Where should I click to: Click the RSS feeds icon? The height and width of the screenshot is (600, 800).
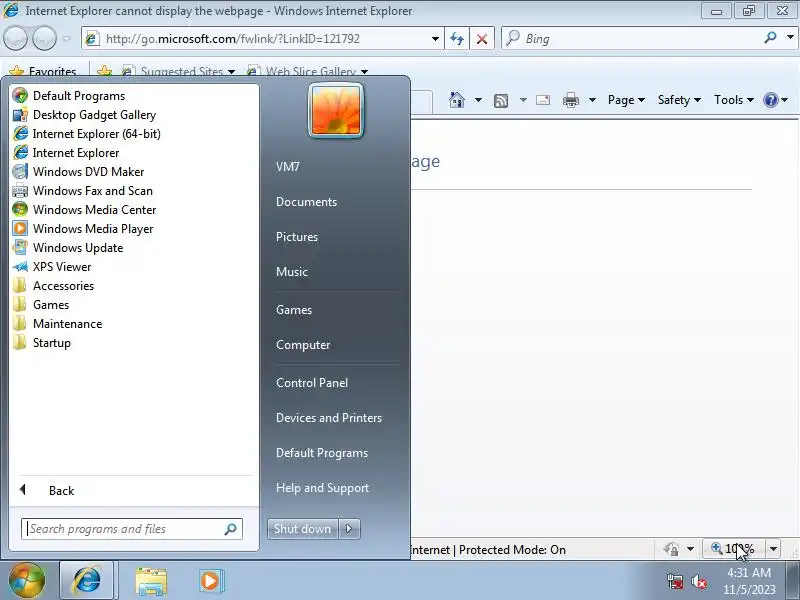501,101
